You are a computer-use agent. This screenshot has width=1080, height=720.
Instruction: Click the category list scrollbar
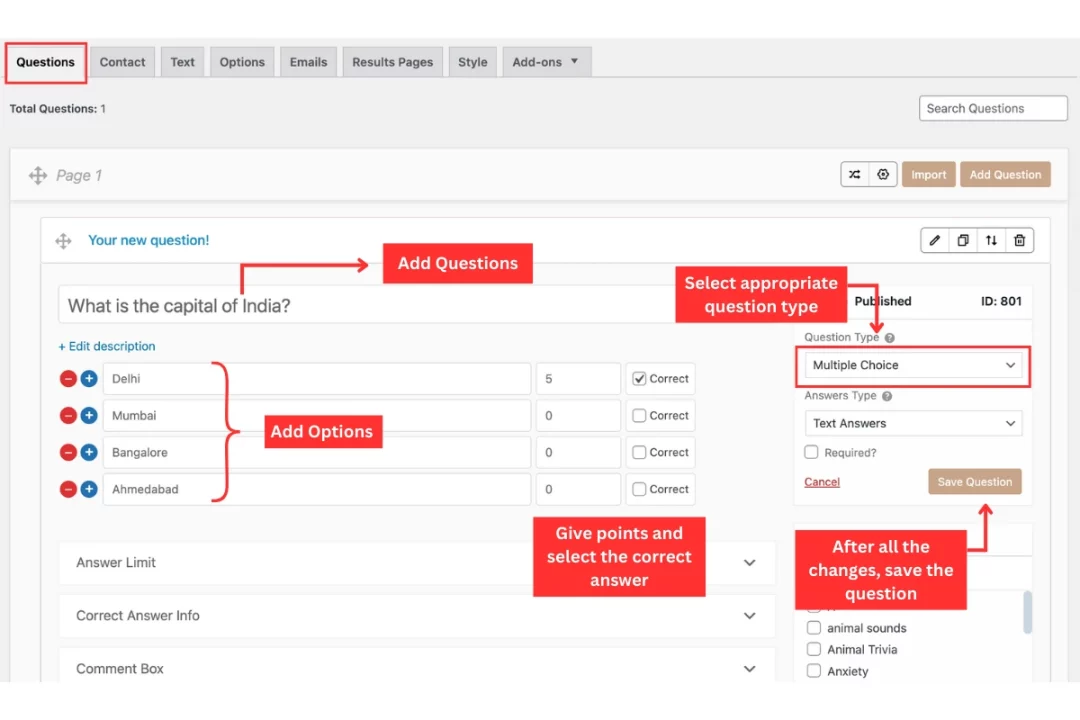coord(1027,612)
